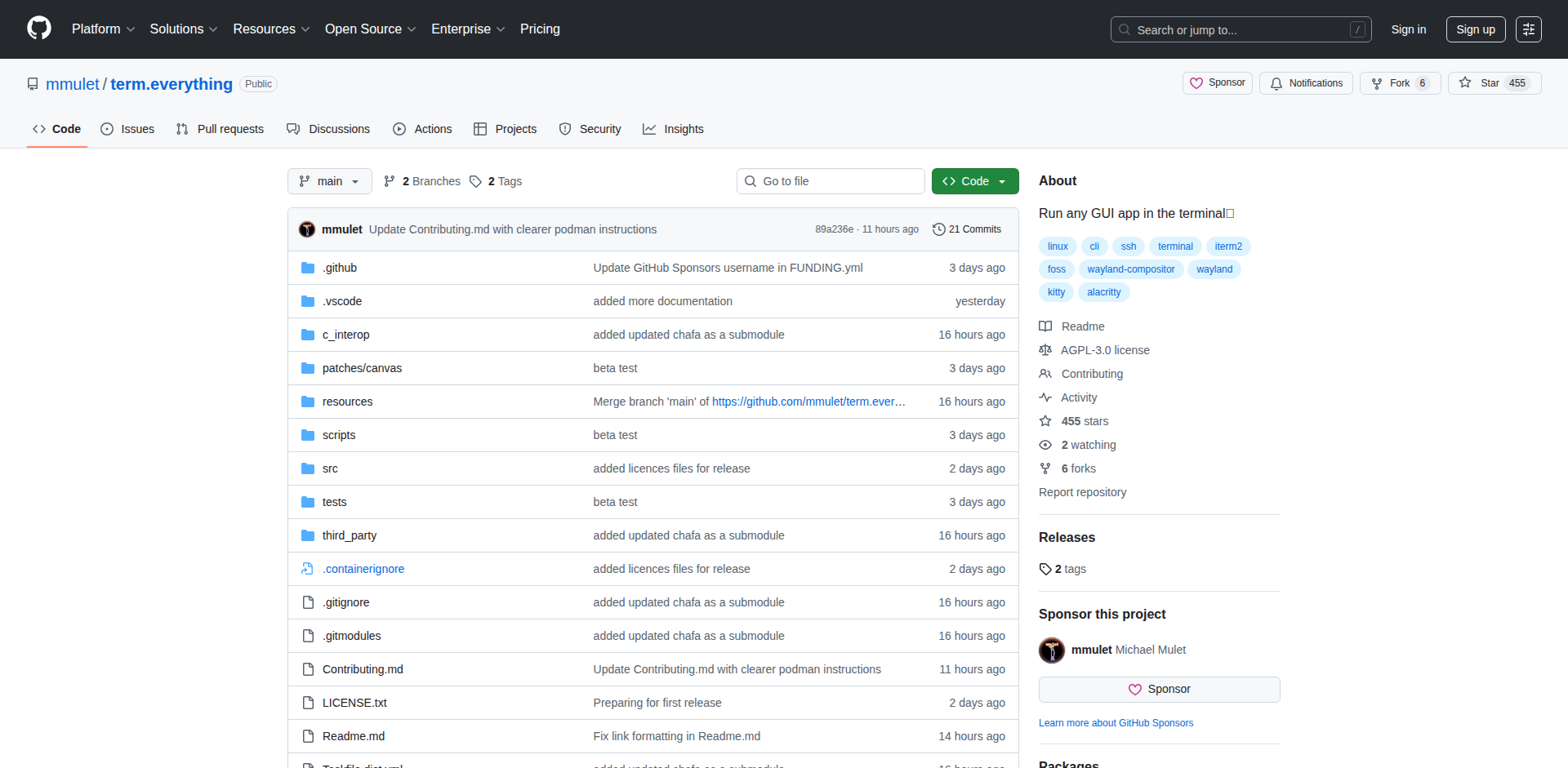Click the .vscode folder icon
1568x768 pixels.
pos(308,301)
